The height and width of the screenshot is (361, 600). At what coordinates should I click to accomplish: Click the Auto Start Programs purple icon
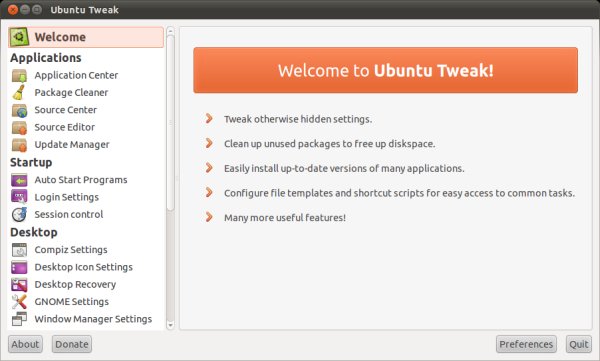(19, 180)
